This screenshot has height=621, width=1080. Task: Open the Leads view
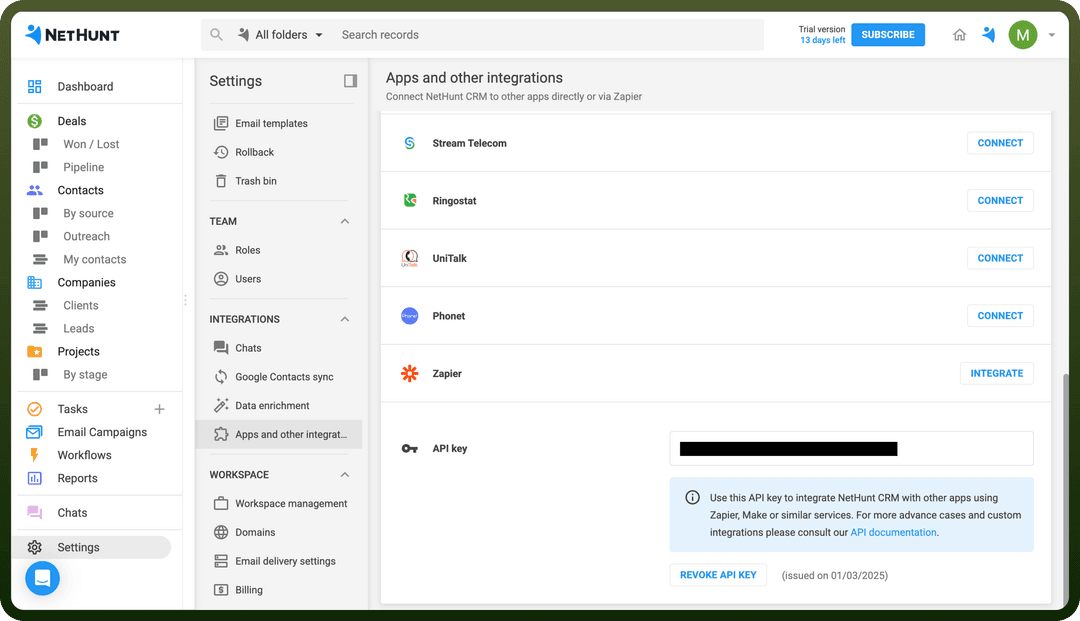point(79,328)
